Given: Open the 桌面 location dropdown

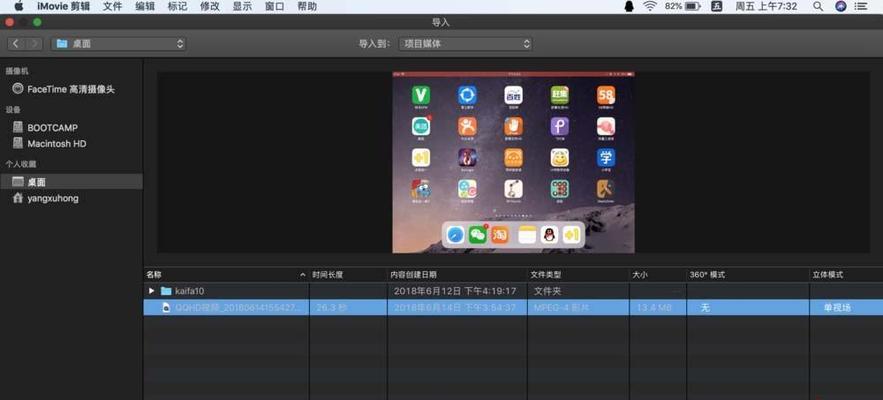Looking at the screenshot, I should (x=118, y=43).
